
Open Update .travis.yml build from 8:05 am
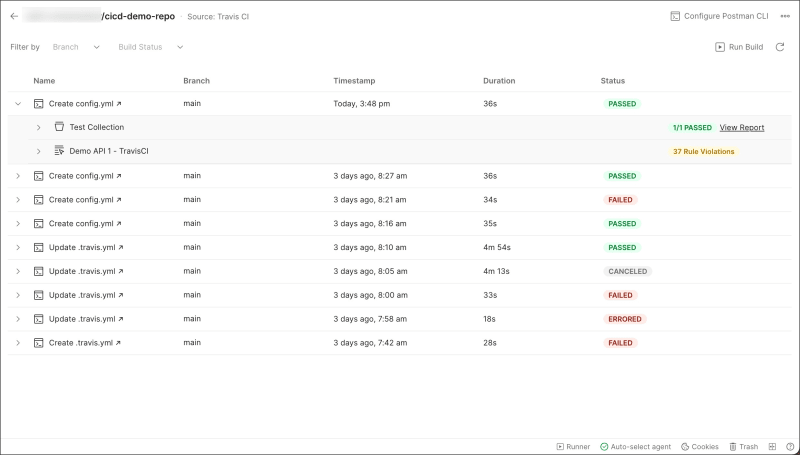click(86, 271)
